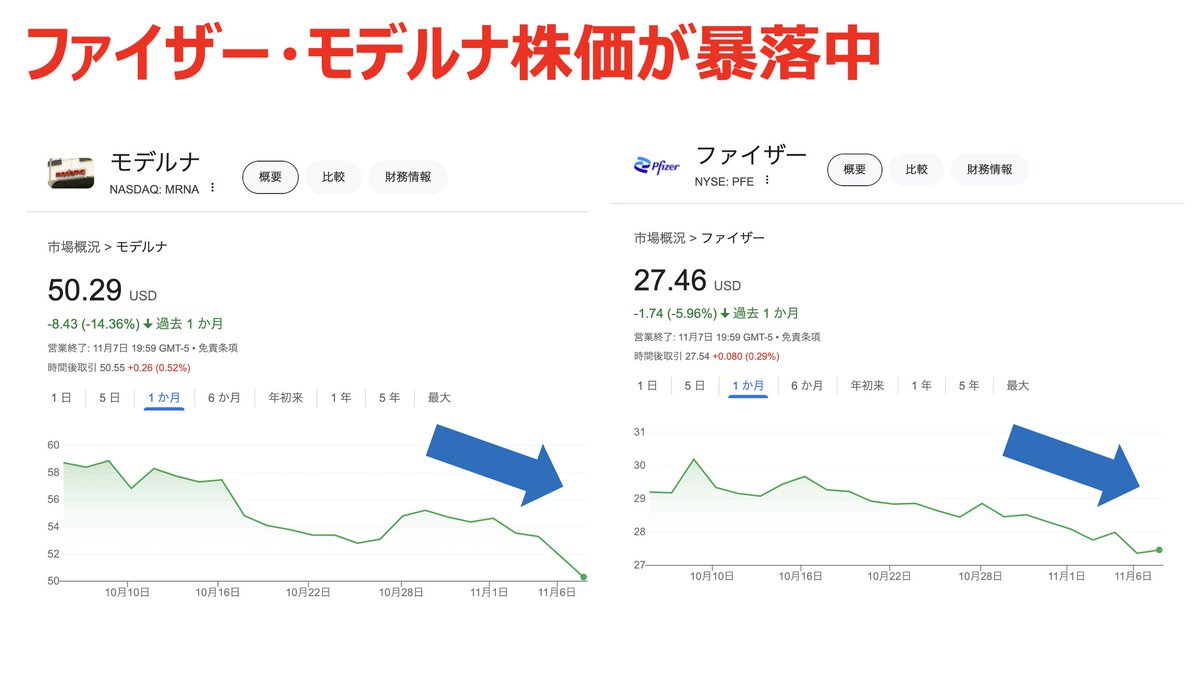
Task: Click Pfizer after-hours value 27.54
Action: tap(696, 356)
